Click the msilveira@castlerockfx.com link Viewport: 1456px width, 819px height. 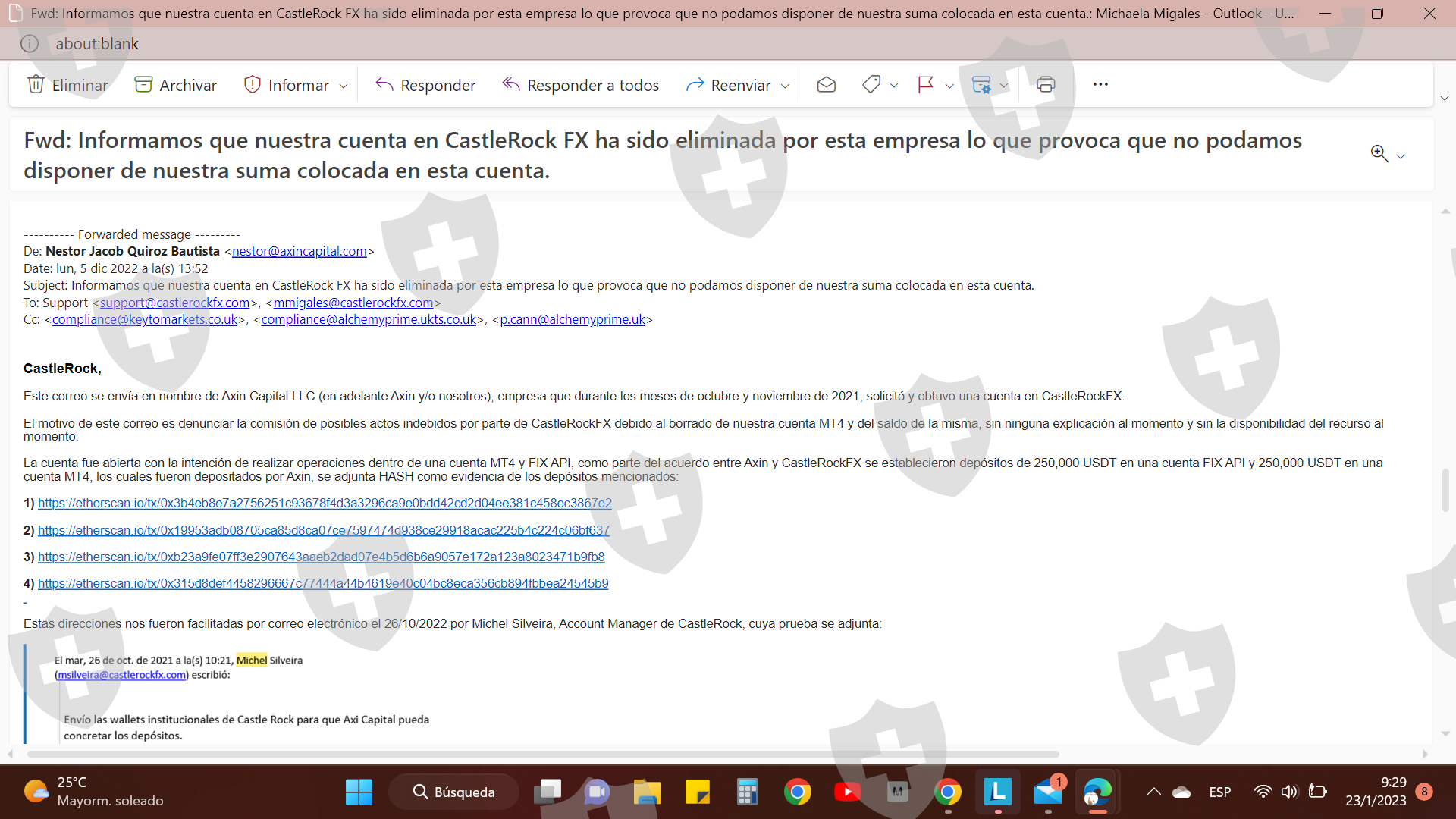pyautogui.click(x=121, y=675)
